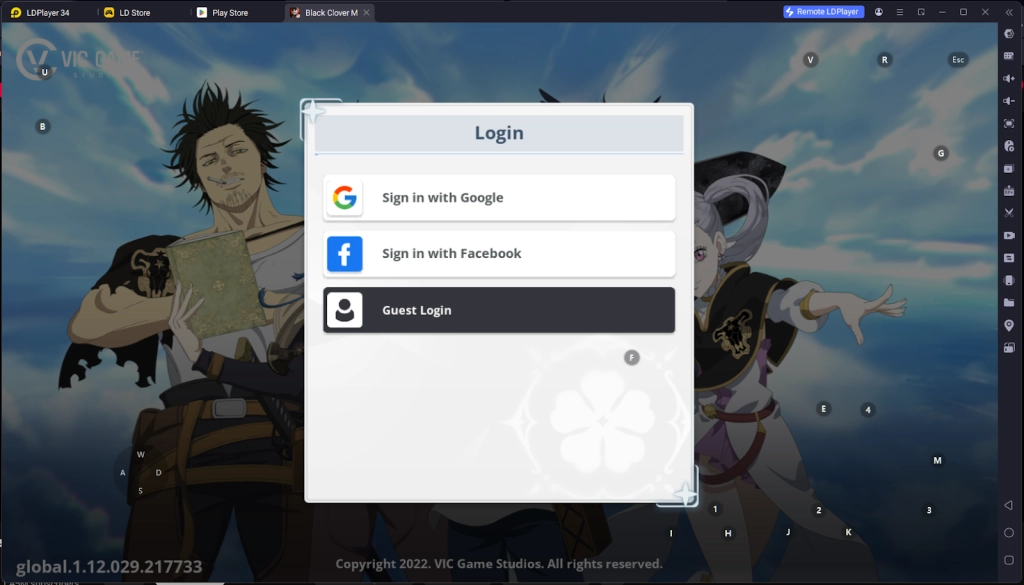The image size is (1024, 585).
Task: Click the R key-mapping marker
Action: [885, 60]
